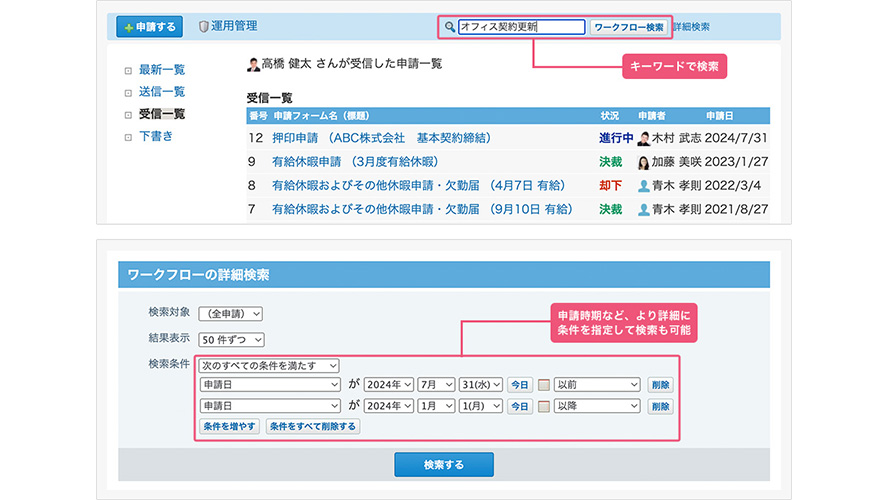Open the 以降 comparison dropdown
Image resolution: width=888 pixels, height=500 pixels.
(597, 406)
